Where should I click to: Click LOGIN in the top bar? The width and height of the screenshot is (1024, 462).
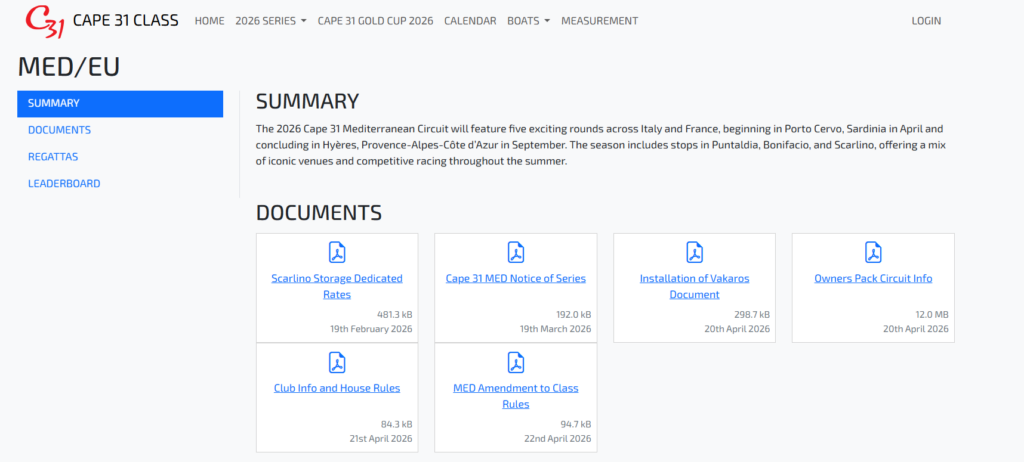coord(926,21)
